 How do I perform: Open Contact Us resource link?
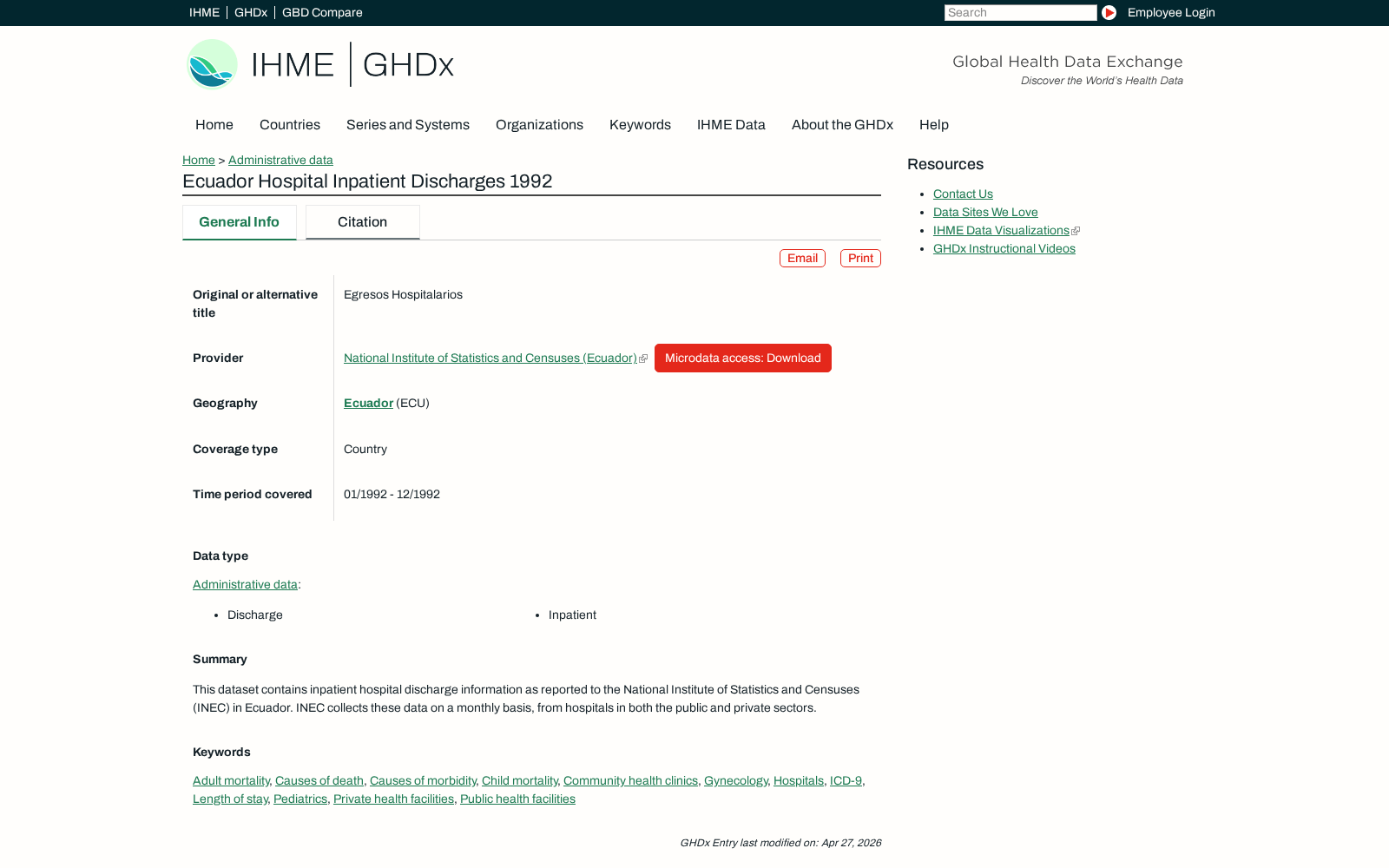963,194
